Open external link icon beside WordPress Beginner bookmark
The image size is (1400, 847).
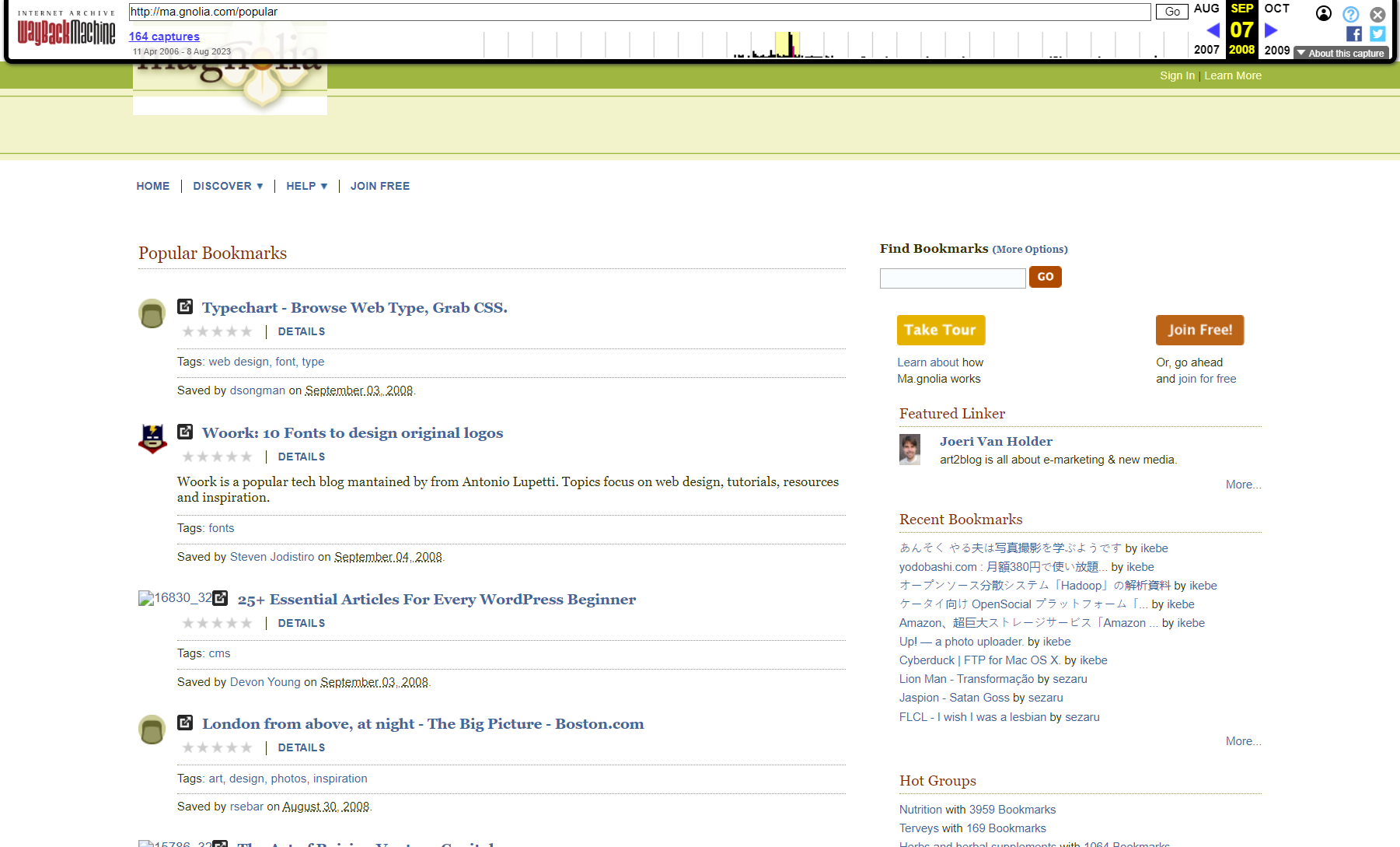[x=220, y=598]
